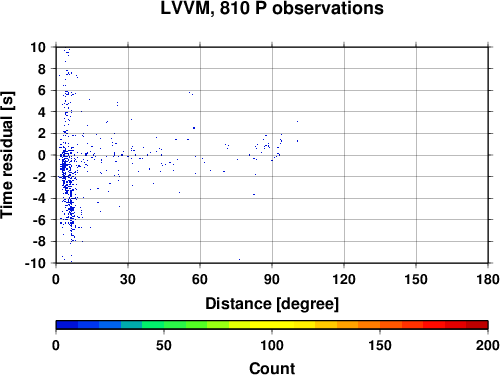This screenshot has width=500, height=375.
Task: Click the colorbar tick label "50"
Action: (164, 345)
